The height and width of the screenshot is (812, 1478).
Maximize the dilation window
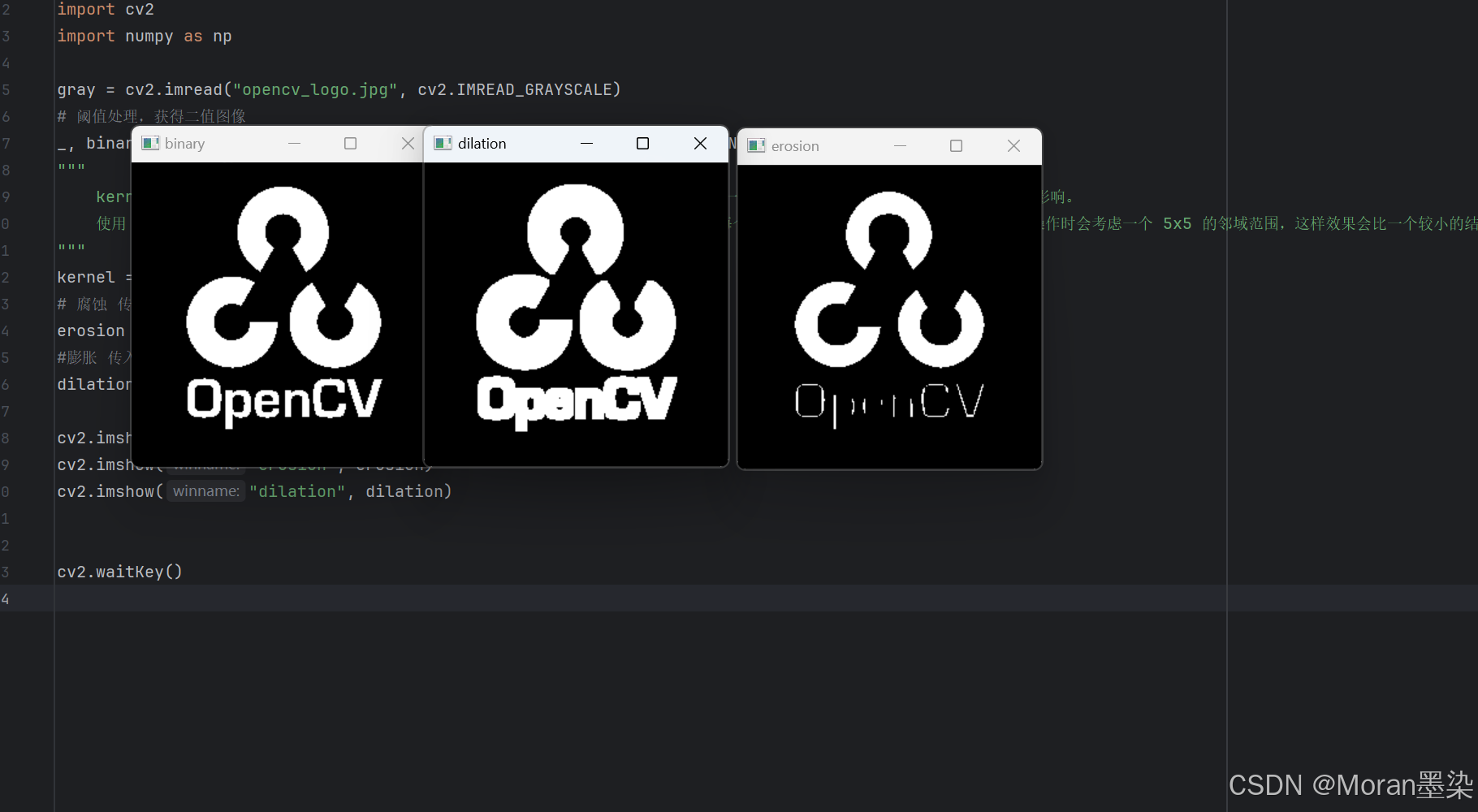642,144
